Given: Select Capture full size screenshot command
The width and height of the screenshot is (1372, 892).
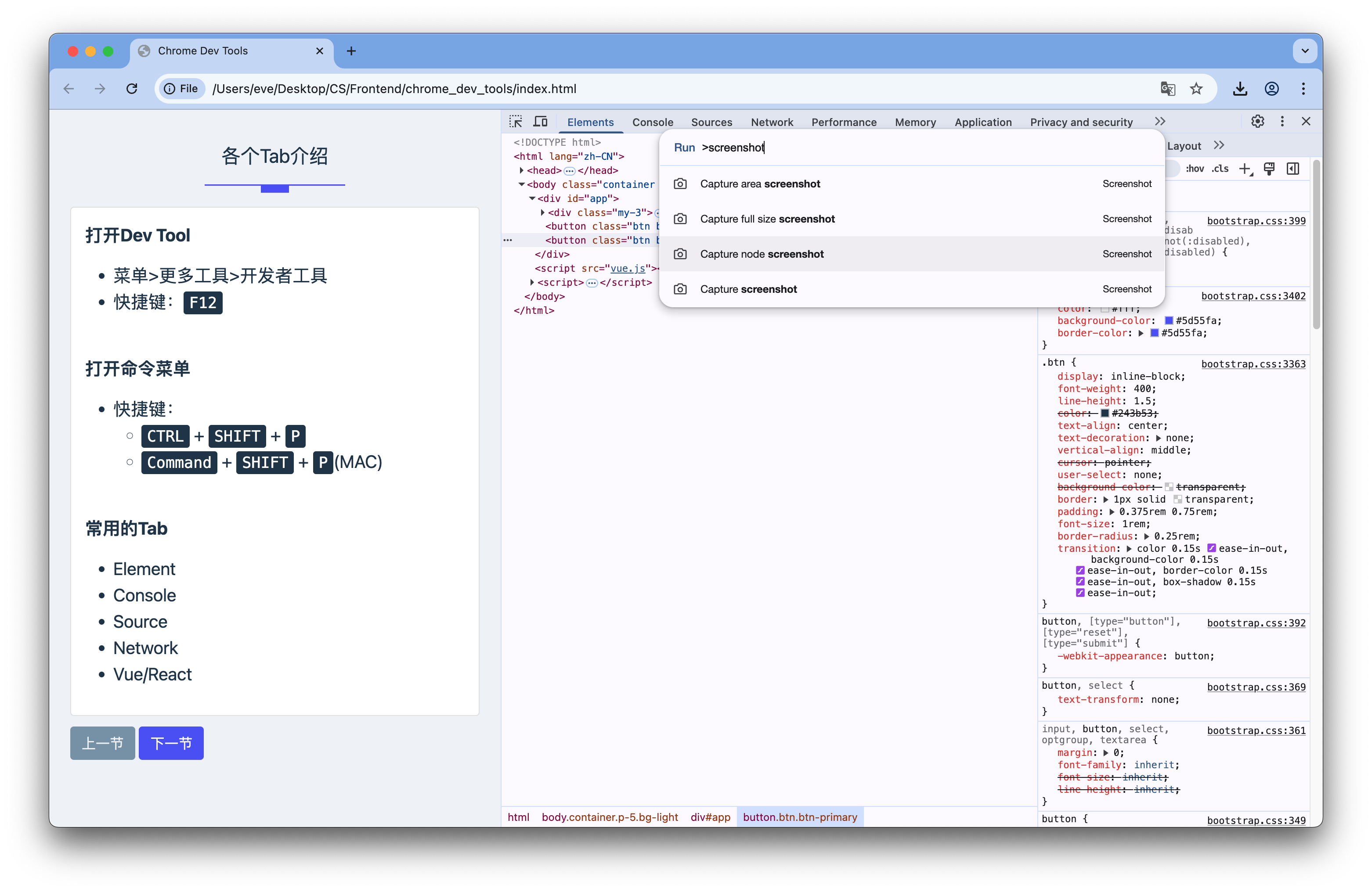Looking at the screenshot, I should (767, 219).
